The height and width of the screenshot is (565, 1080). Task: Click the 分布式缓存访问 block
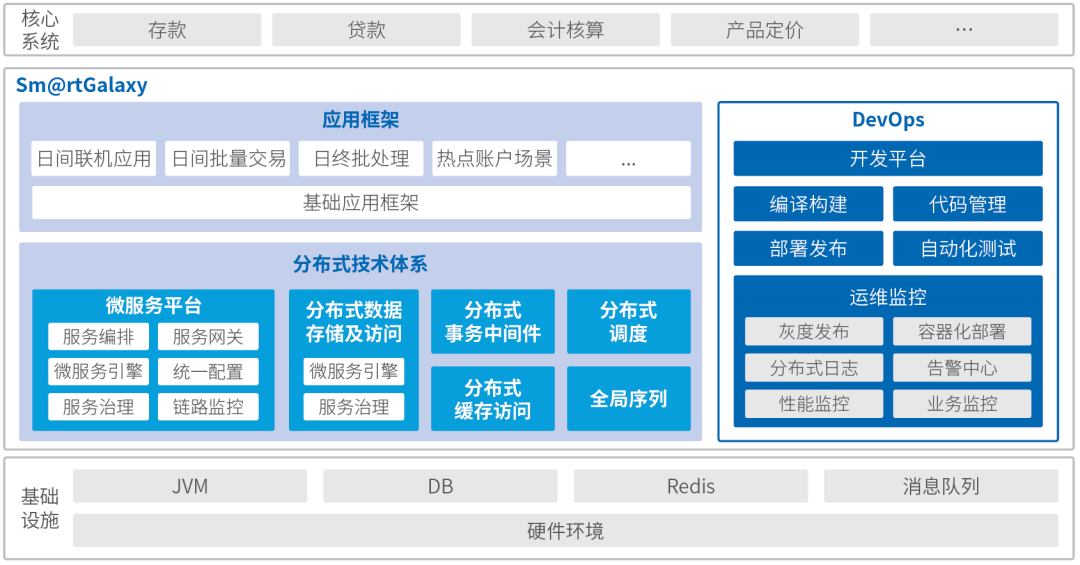[492, 399]
